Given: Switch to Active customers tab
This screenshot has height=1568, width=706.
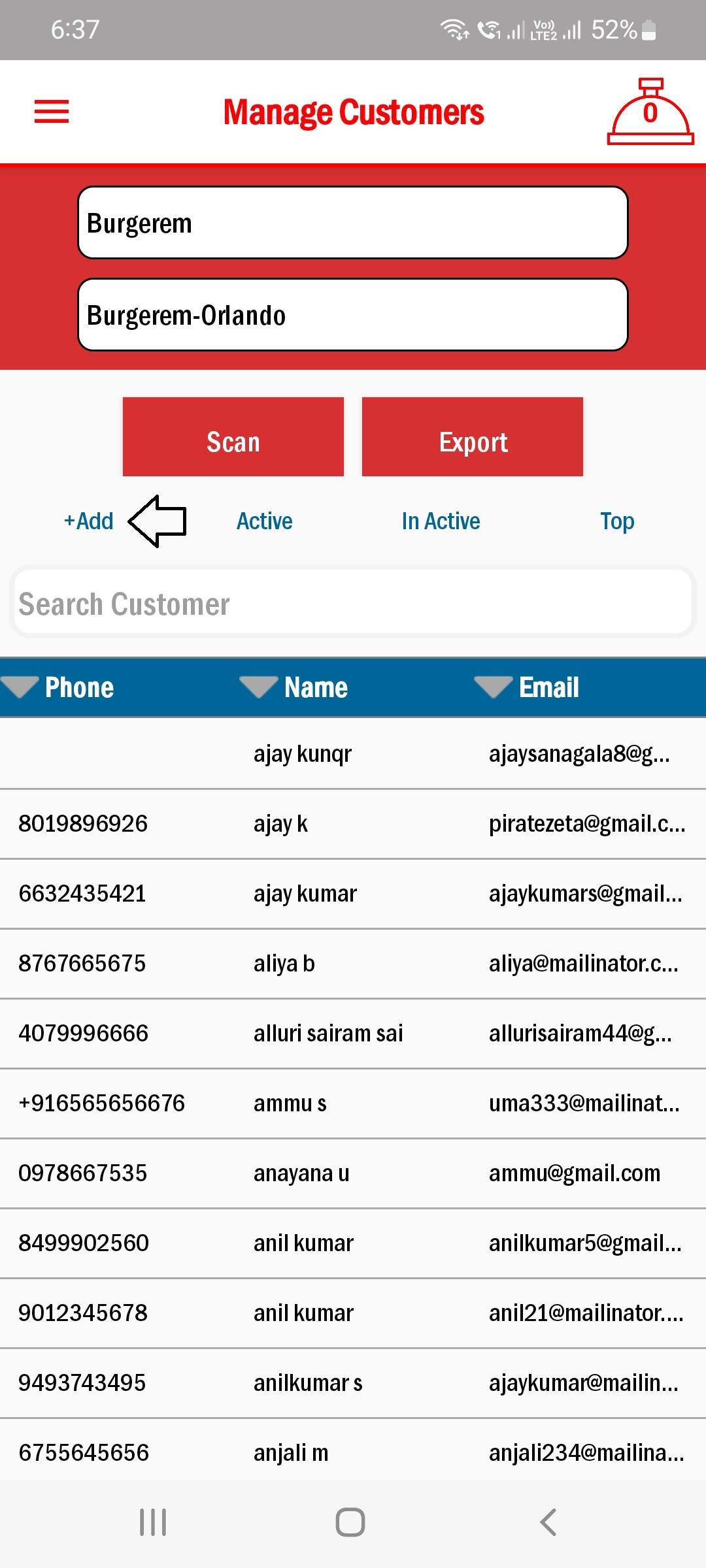Looking at the screenshot, I should pos(264,521).
